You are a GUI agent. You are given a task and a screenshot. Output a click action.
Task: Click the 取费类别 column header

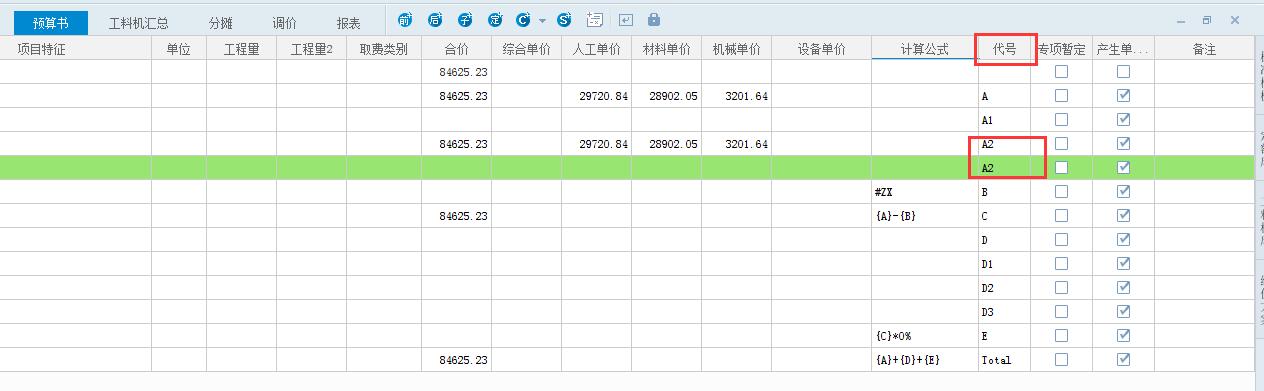point(383,49)
